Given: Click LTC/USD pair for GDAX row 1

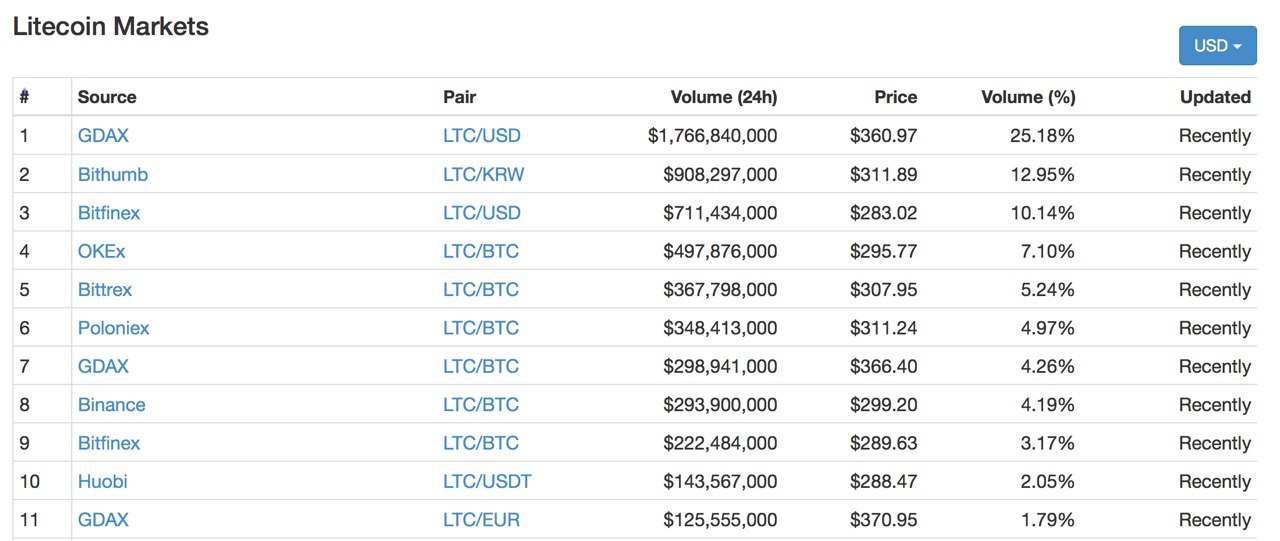Looking at the screenshot, I should click(482, 136).
